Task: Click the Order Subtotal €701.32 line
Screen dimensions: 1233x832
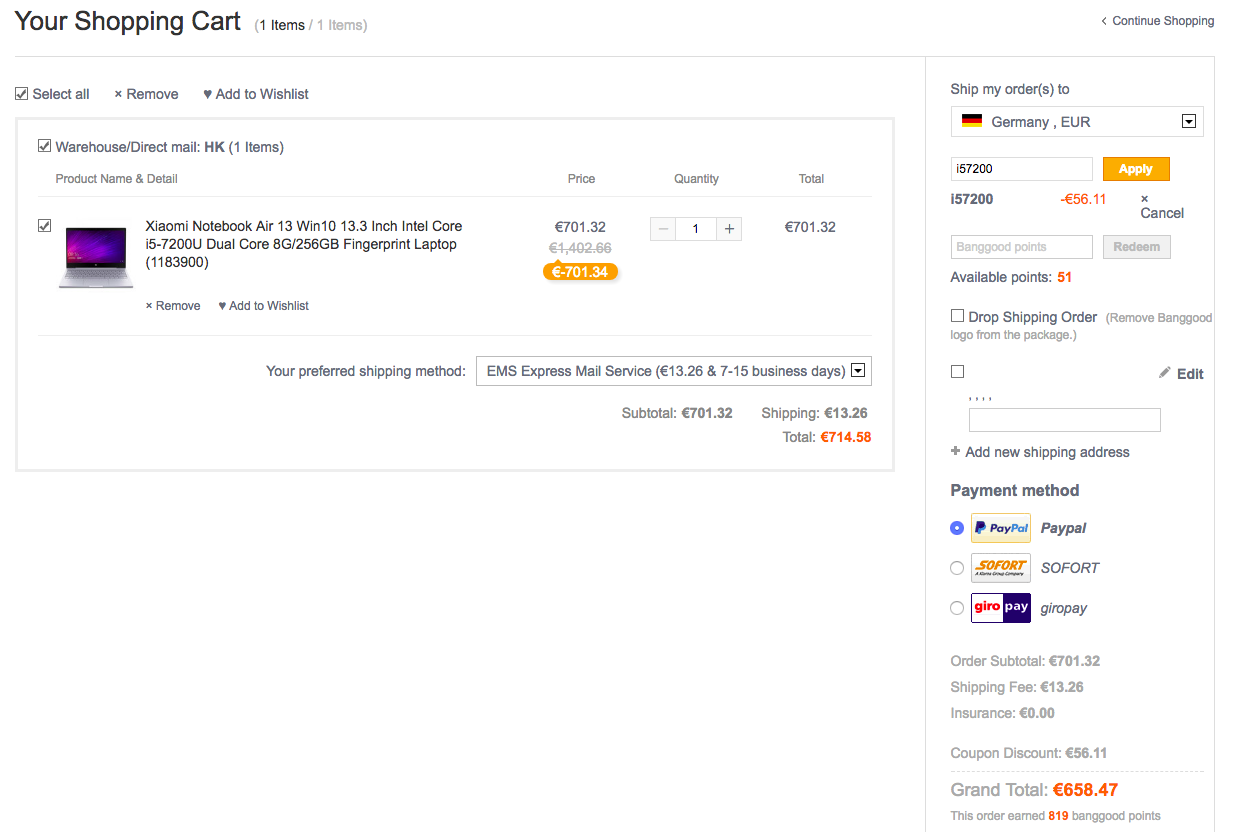Action: click(1025, 661)
